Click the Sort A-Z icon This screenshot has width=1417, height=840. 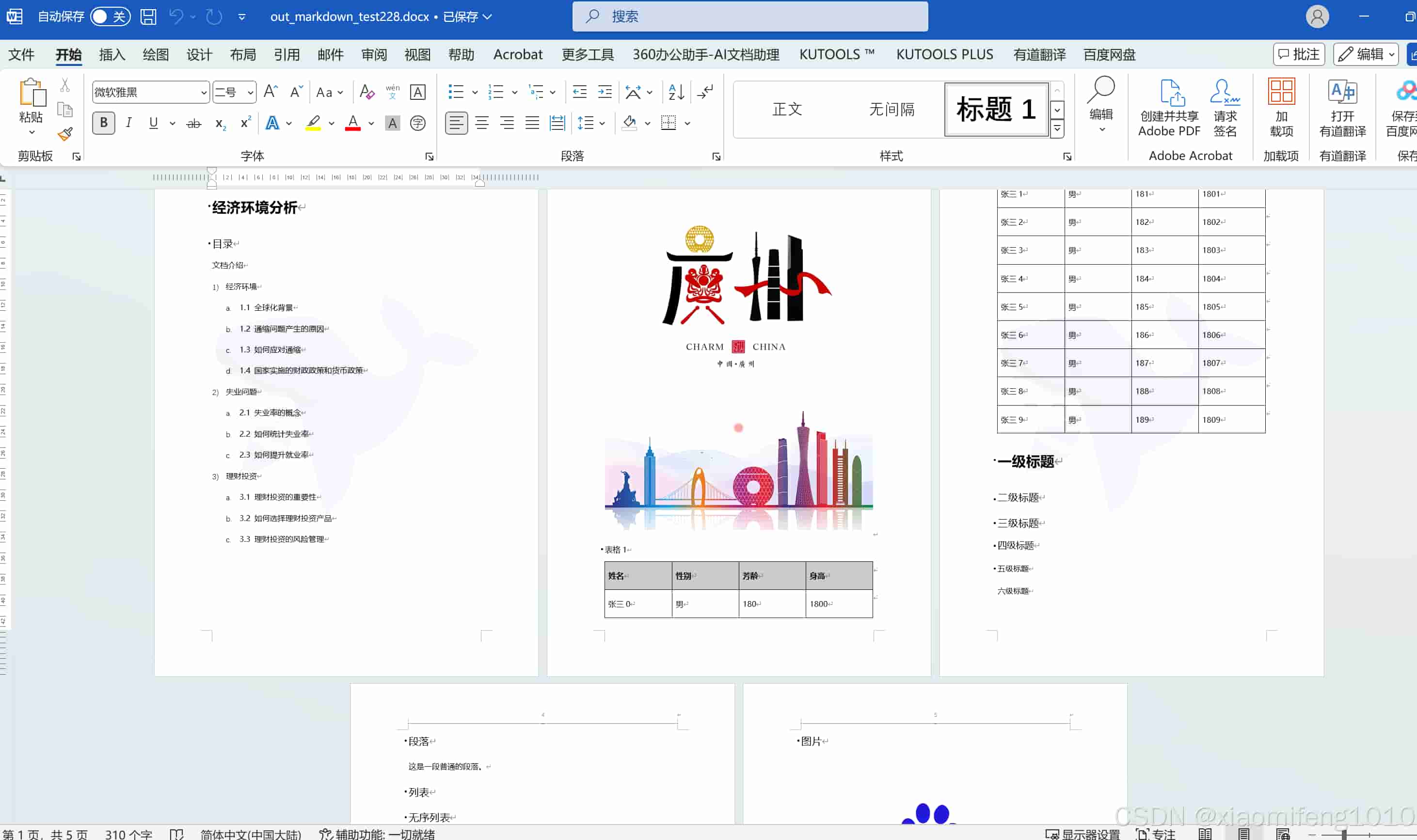coord(677,92)
